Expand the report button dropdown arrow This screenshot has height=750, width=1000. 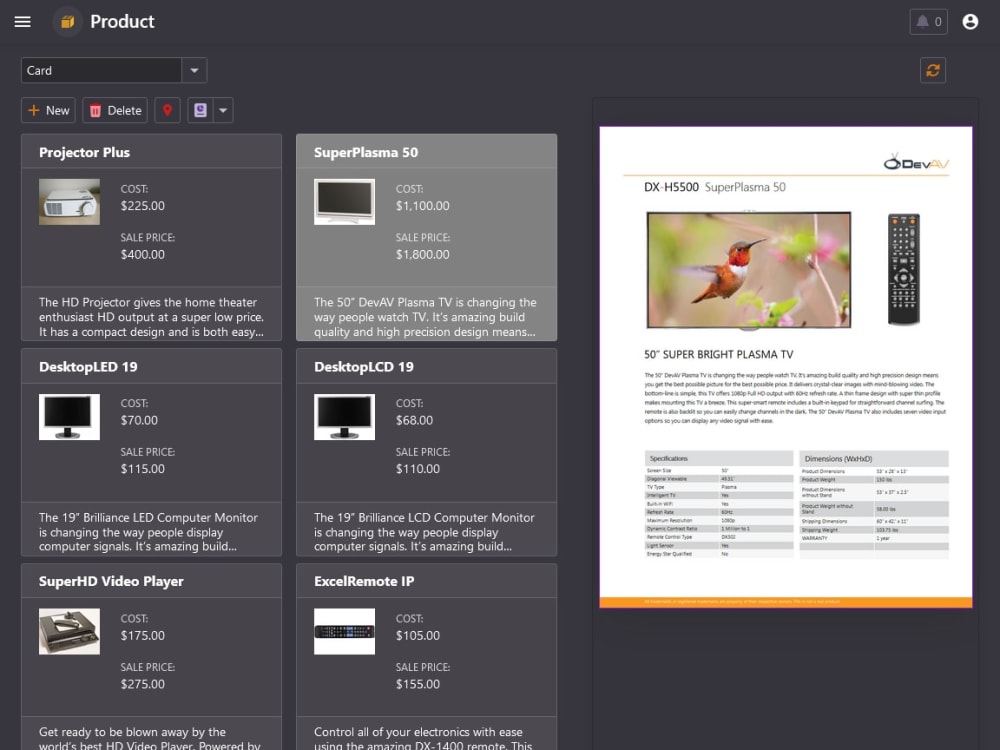pos(223,110)
